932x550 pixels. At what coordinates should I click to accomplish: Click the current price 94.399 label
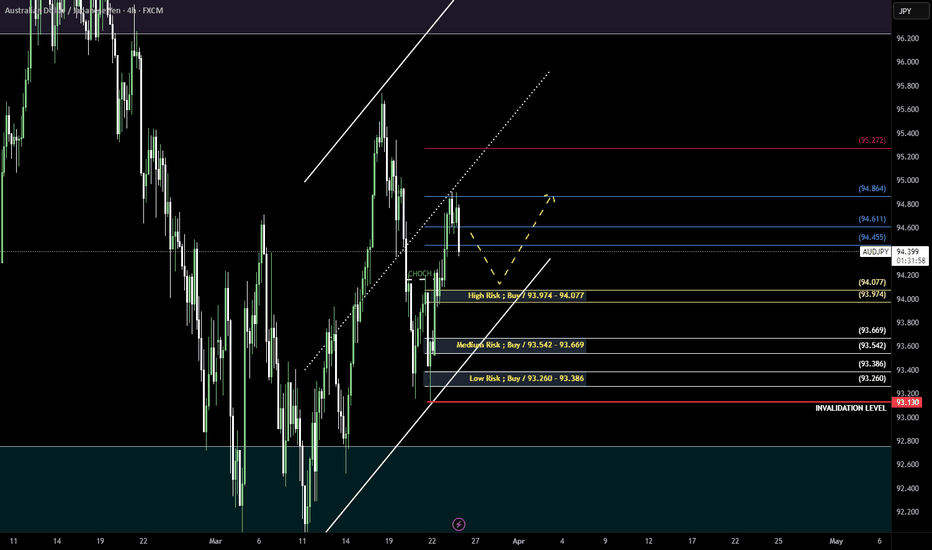pyautogui.click(x=908, y=252)
